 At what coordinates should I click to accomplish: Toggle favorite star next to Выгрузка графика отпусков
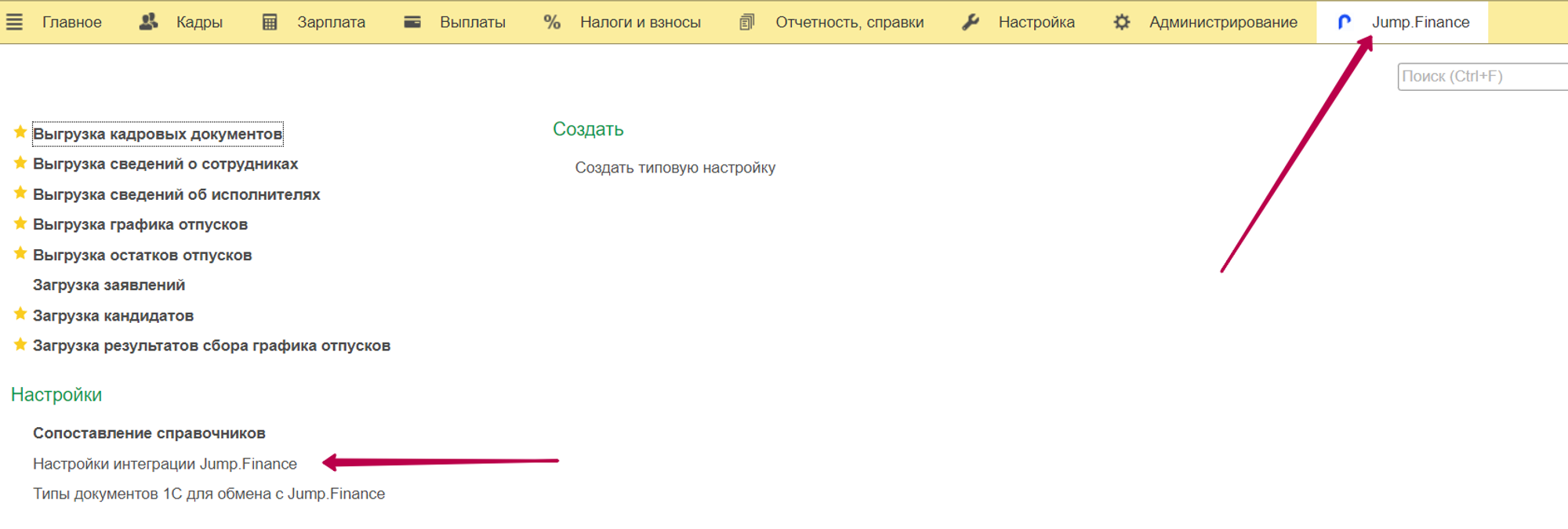(20, 224)
